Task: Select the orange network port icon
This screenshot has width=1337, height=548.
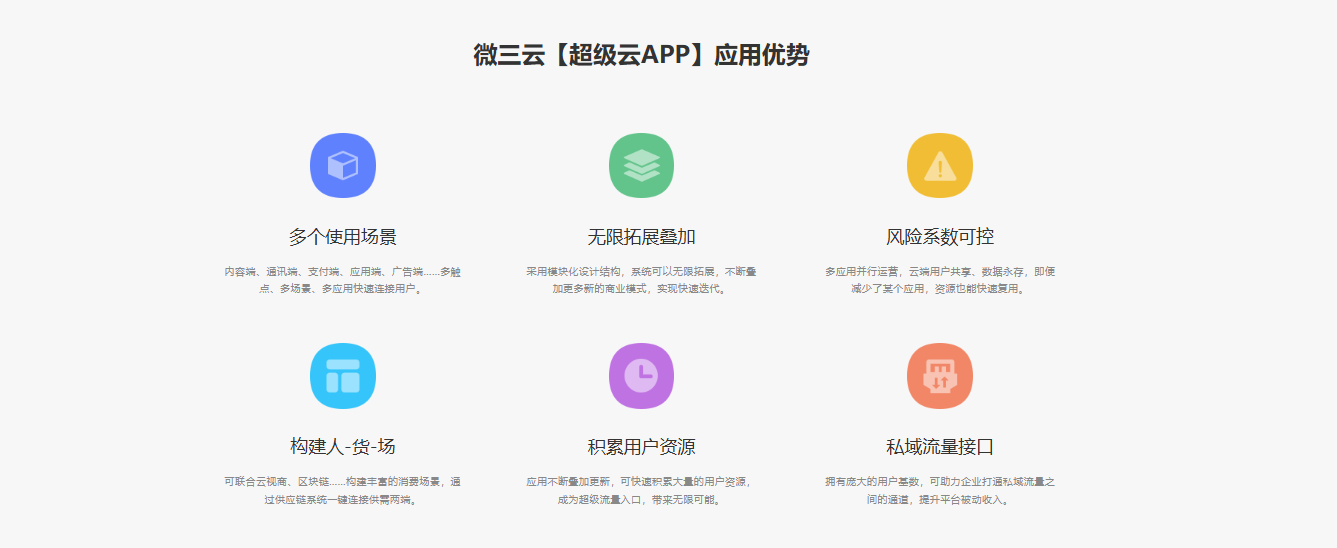Action: pos(940,376)
